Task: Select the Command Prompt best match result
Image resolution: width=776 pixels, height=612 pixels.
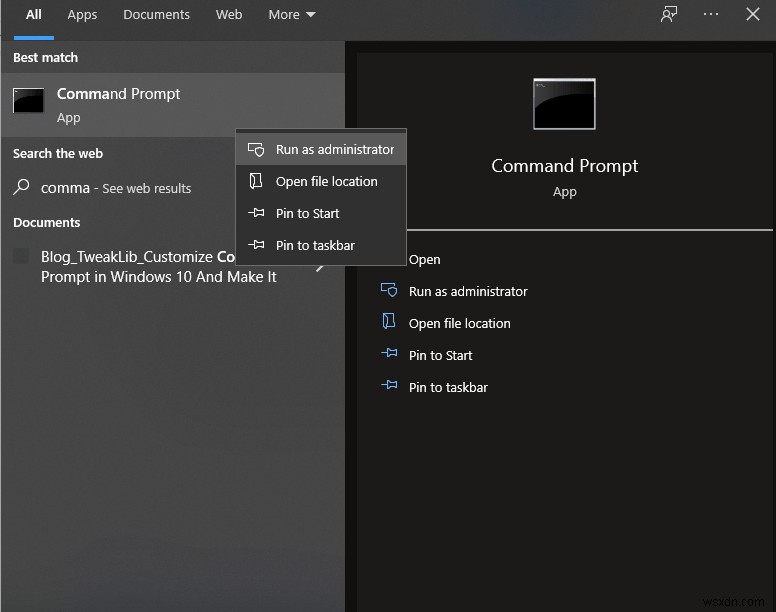Action: tap(172, 105)
